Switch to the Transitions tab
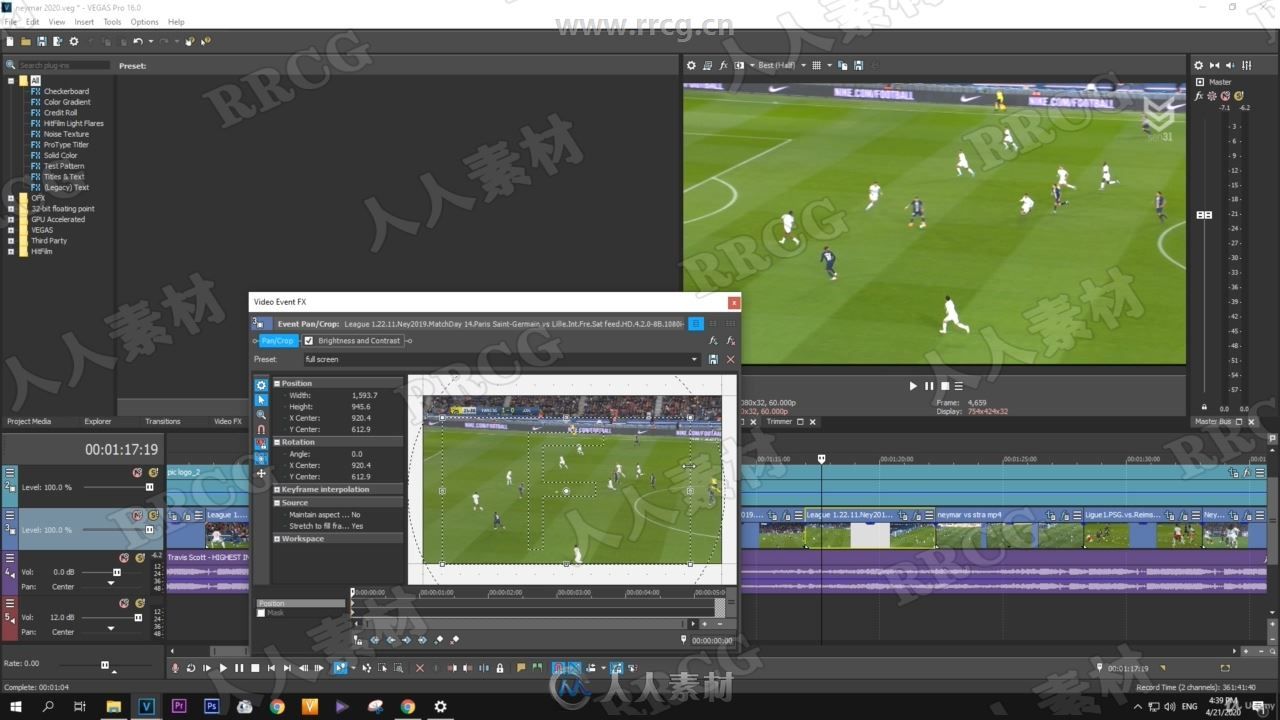This screenshot has height=720, width=1280. click(x=163, y=421)
